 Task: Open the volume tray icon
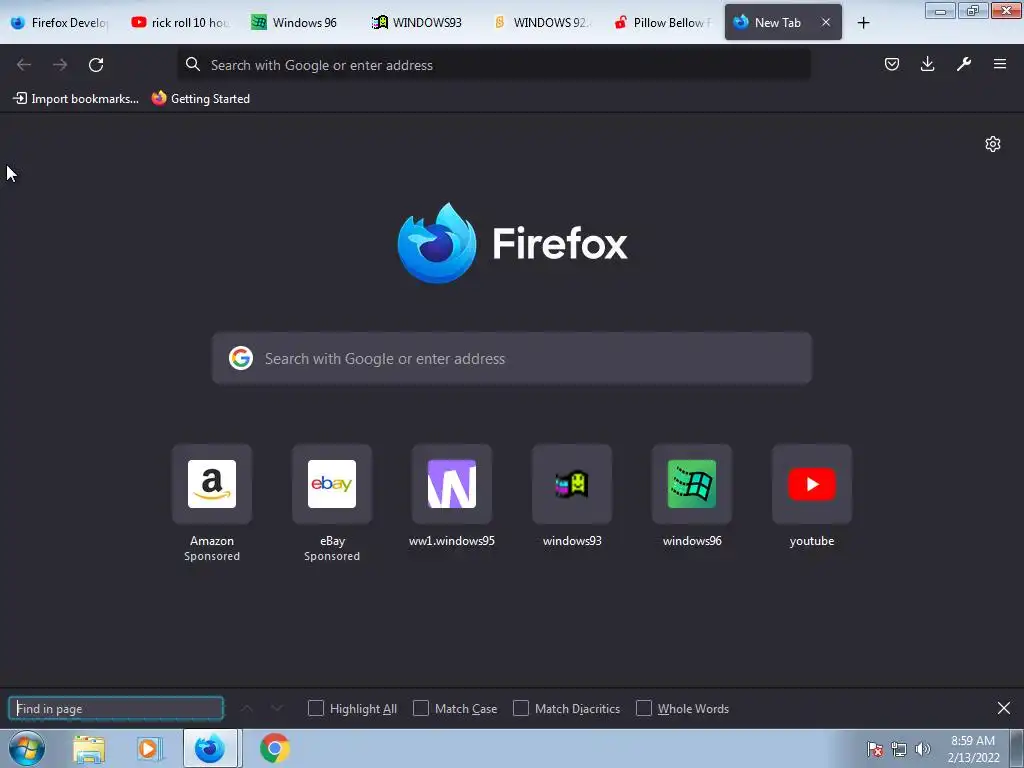click(x=923, y=749)
